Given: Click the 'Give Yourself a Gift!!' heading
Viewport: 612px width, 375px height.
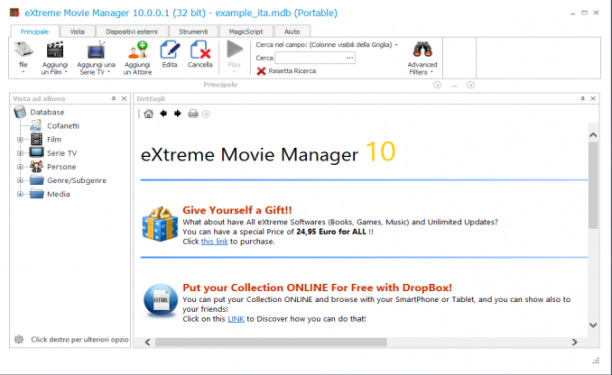Looking at the screenshot, I should pyautogui.click(x=237, y=210).
